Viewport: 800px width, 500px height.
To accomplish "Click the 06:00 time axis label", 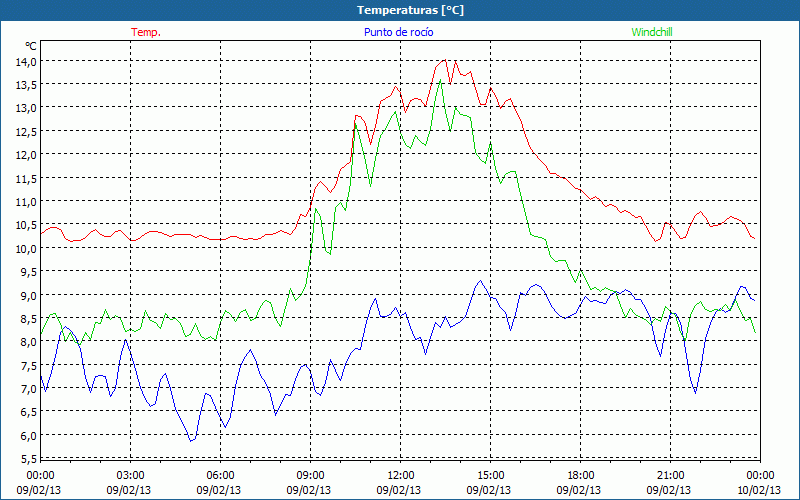I will point(220,476).
